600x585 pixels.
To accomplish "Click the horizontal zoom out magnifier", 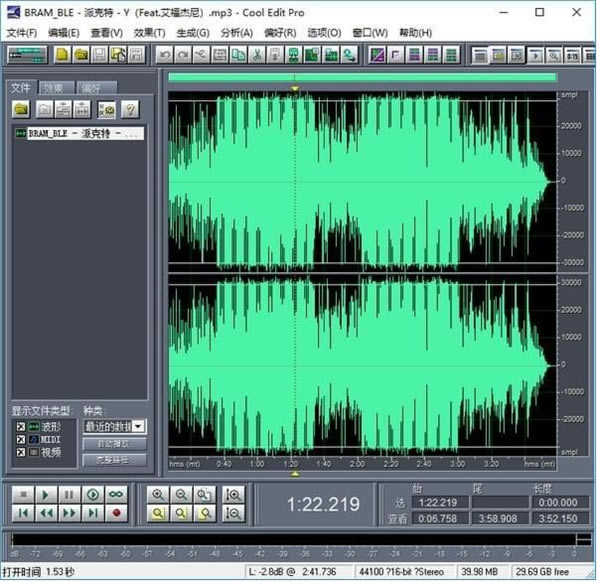I will [x=181, y=494].
